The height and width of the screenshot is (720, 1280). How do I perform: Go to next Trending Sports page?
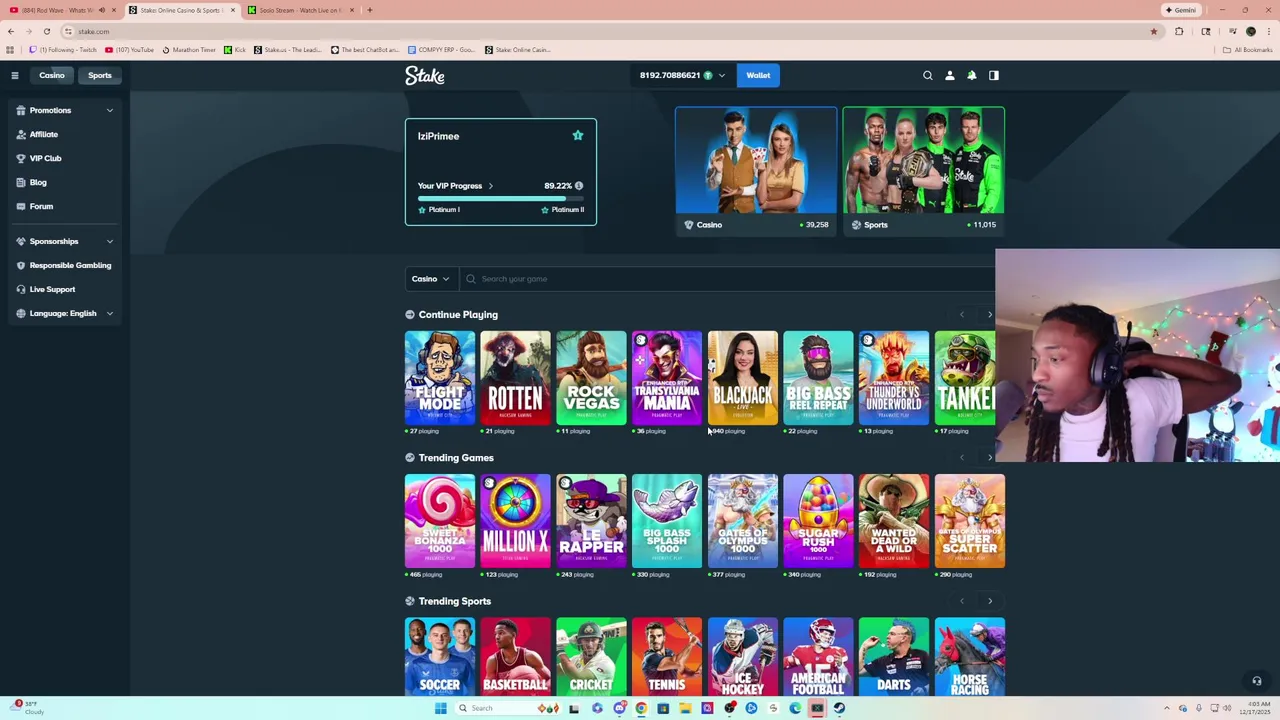coord(990,601)
